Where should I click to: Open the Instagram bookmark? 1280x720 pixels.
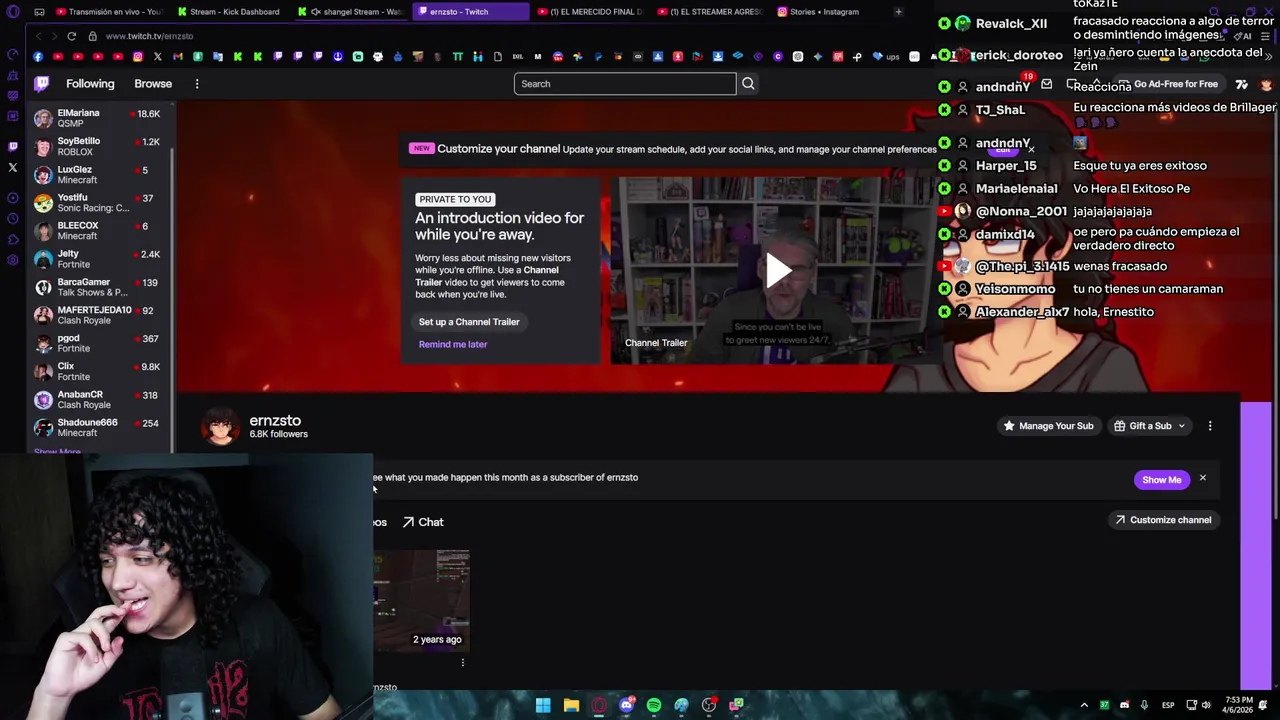[x=137, y=57]
